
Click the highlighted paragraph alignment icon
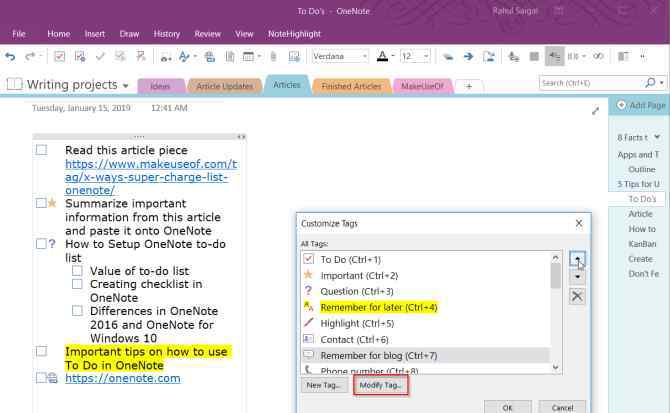click(555, 56)
